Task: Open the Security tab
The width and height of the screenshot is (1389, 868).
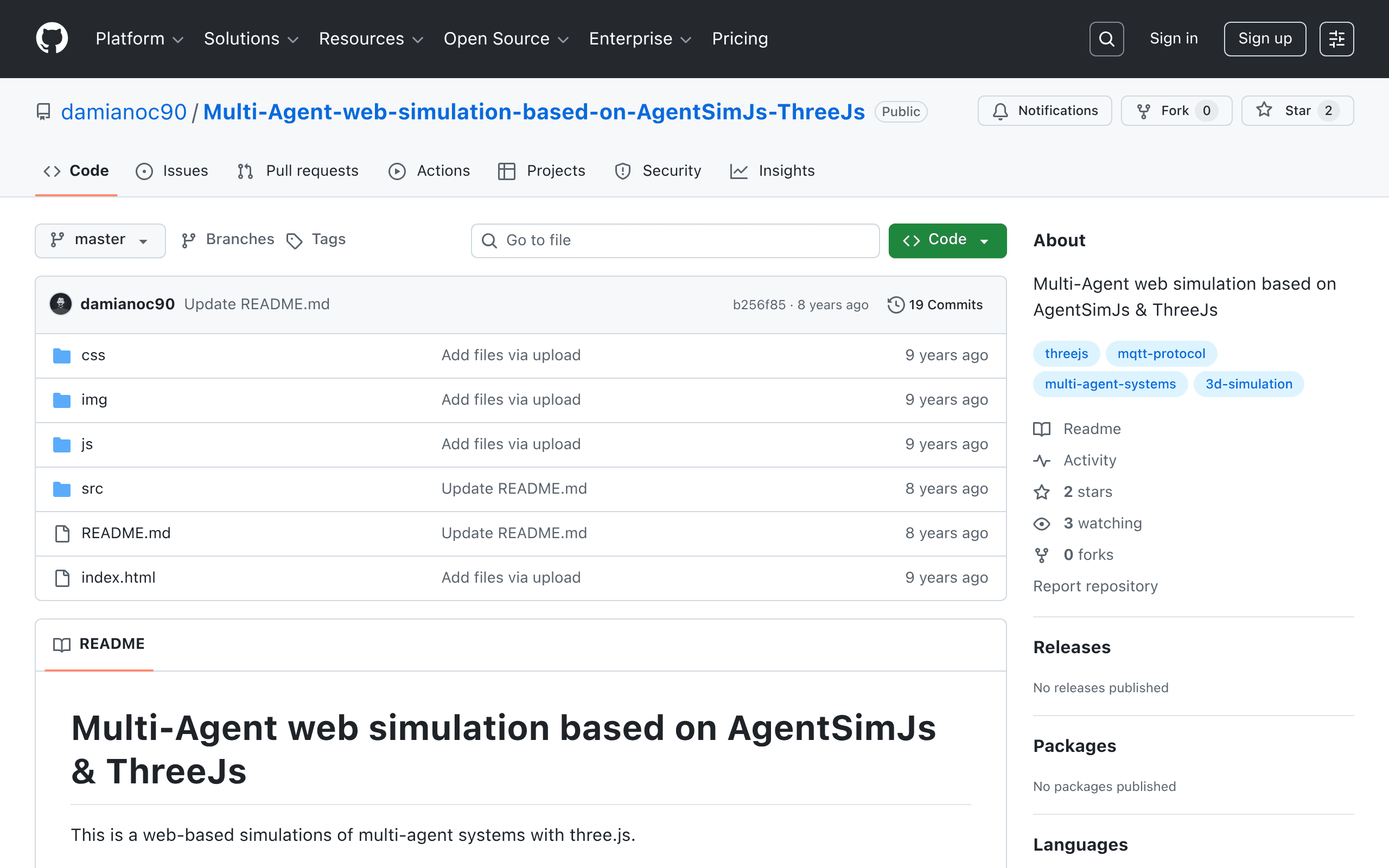Action: coord(658,171)
